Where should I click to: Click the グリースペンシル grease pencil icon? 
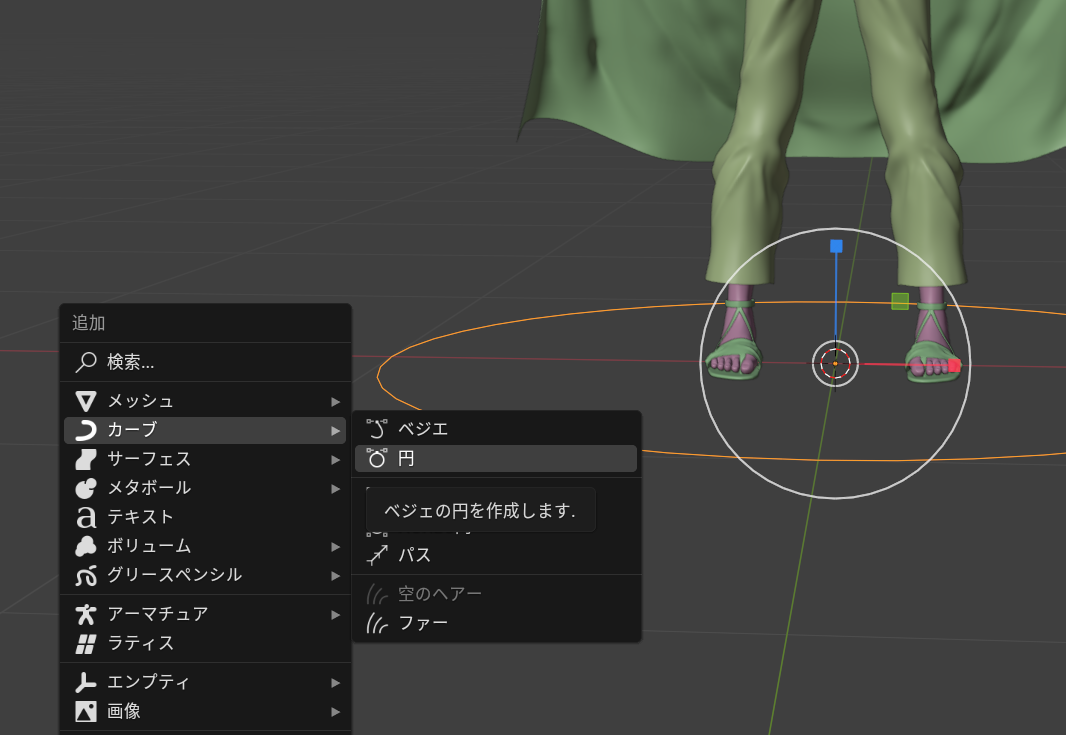pos(86,575)
